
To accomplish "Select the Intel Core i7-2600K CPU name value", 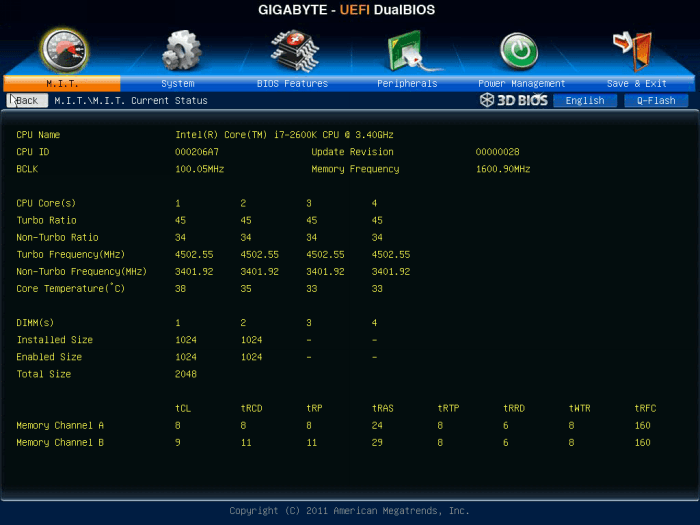I will pyautogui.click(x=284, y=135).
